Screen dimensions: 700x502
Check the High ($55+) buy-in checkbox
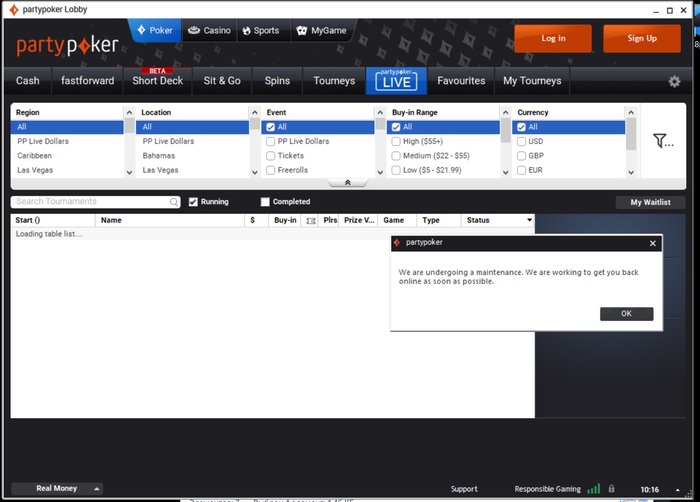coord(396,142)
